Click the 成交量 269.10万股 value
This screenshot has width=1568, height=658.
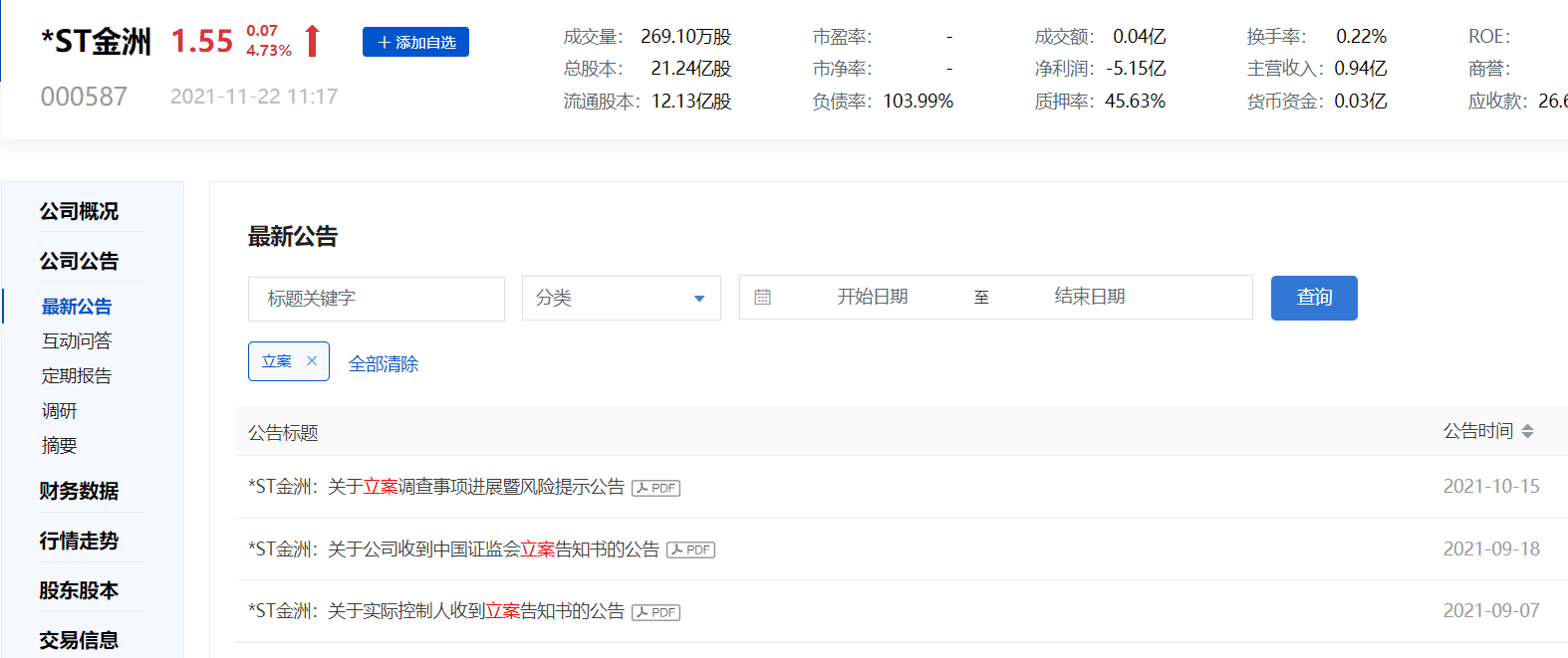[x=685, y=37]
